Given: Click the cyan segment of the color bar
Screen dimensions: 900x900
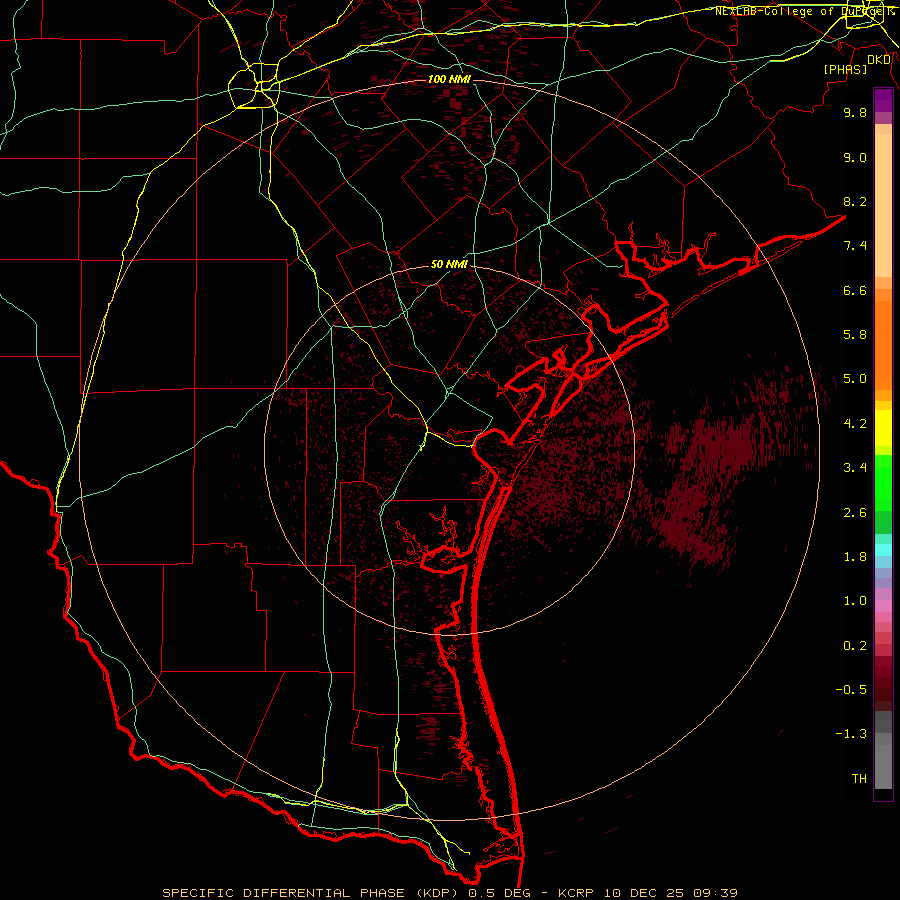Looking at the screenshot, I should pos(883,550).
